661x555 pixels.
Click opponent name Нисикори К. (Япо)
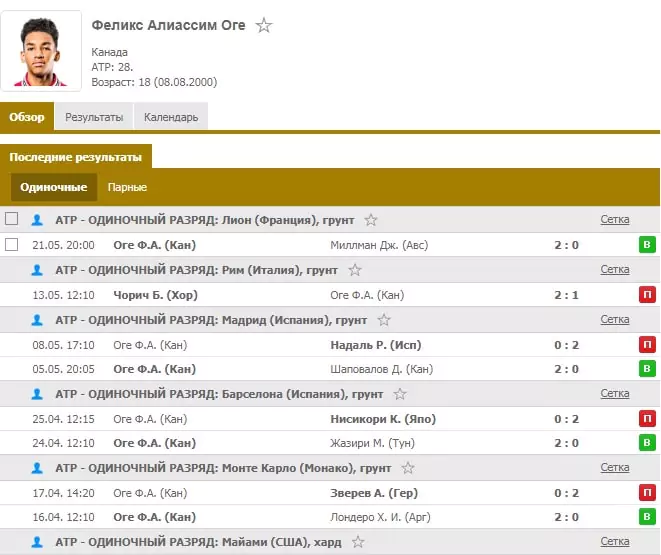383,419
